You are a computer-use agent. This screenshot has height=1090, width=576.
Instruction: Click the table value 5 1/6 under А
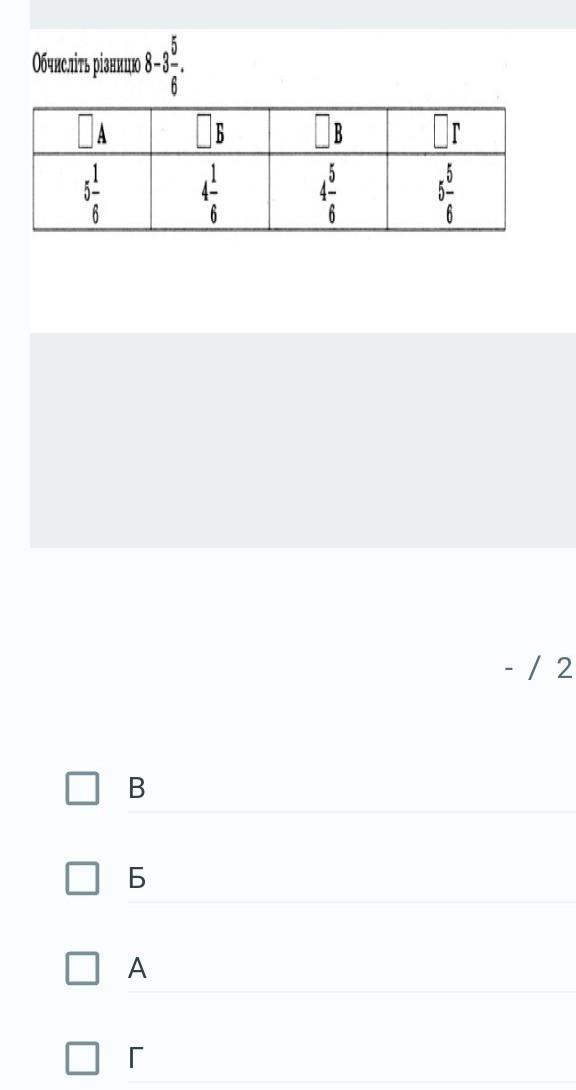tap(92, 192)
